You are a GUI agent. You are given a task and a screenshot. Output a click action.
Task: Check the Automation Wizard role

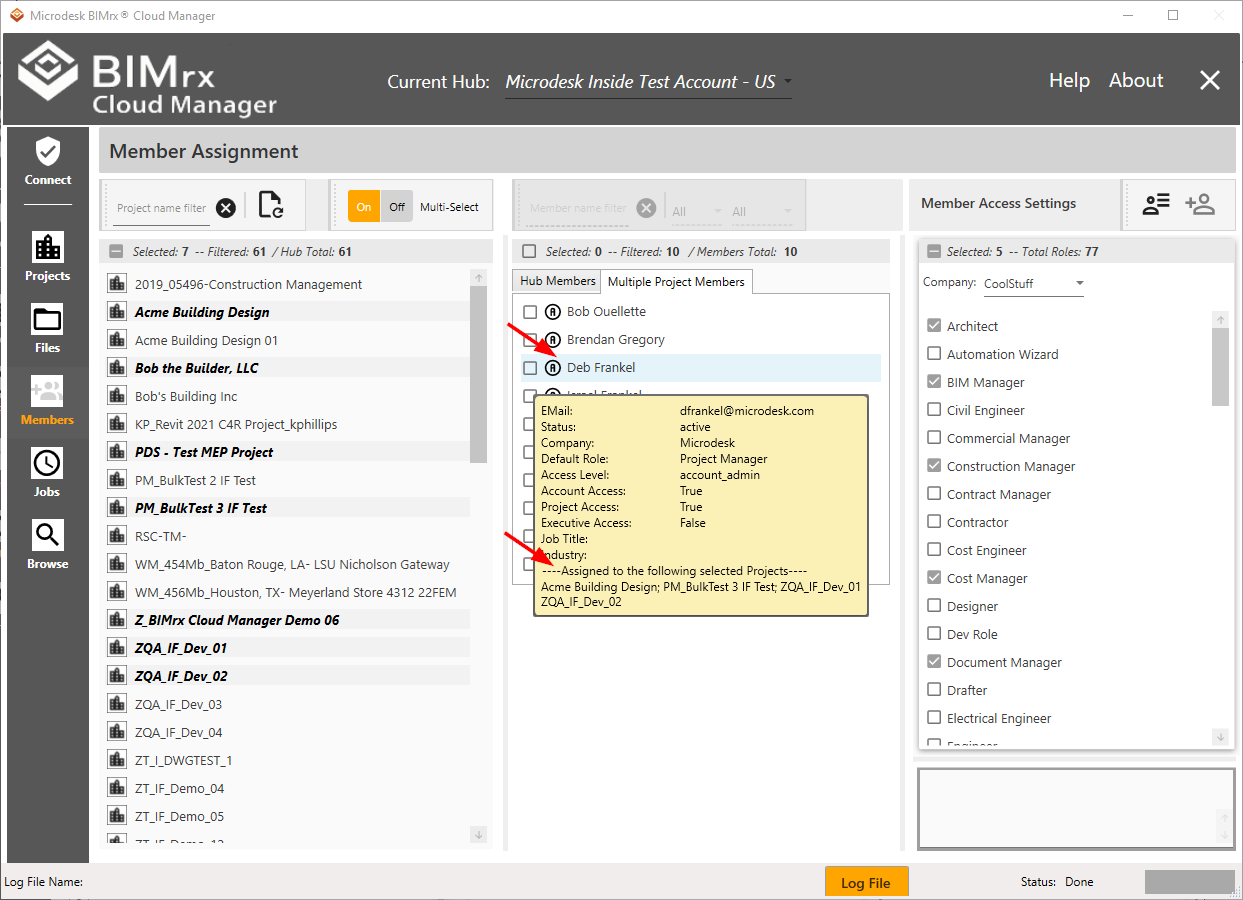[x=934, y=354]
